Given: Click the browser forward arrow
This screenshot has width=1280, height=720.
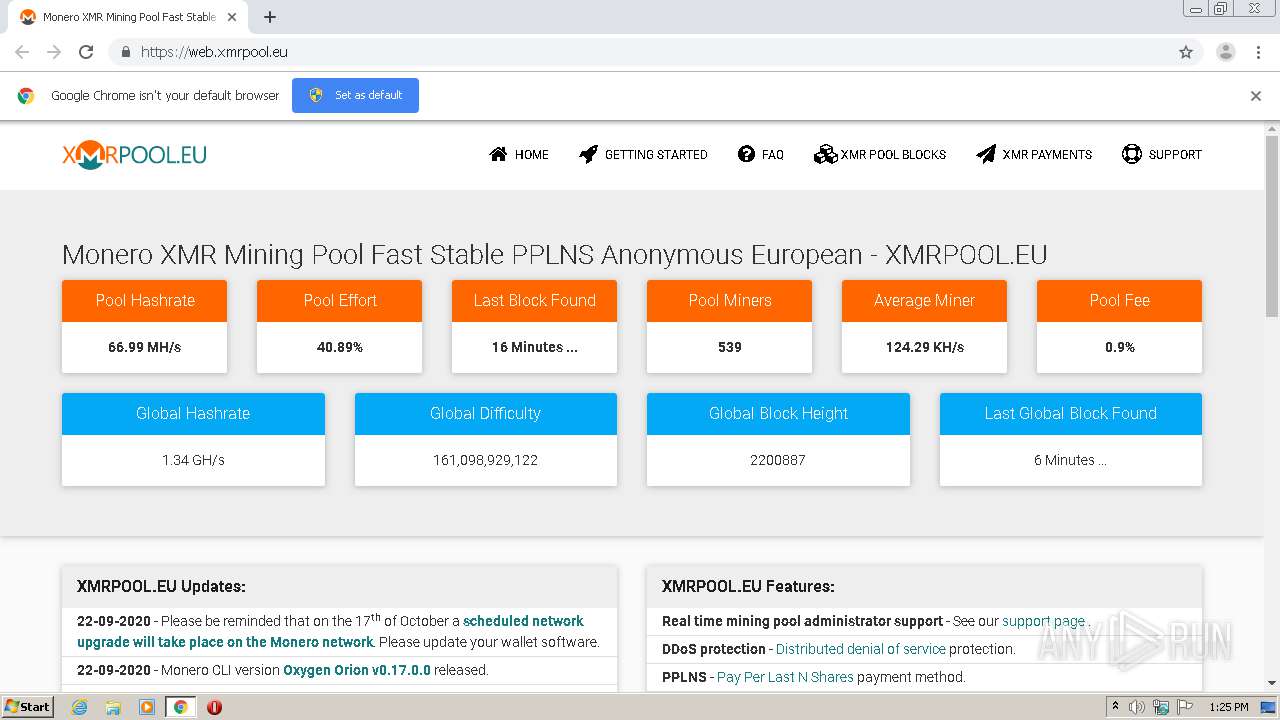Looking at the screenshot, I should click(54, 52).
